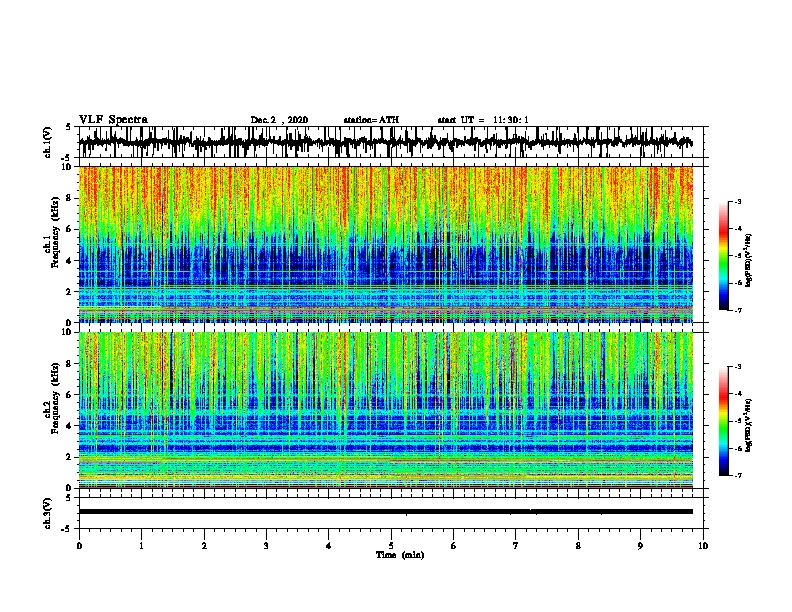
Task: Click the '-7' label on ch.2 color bar
Action: point(738,476)
